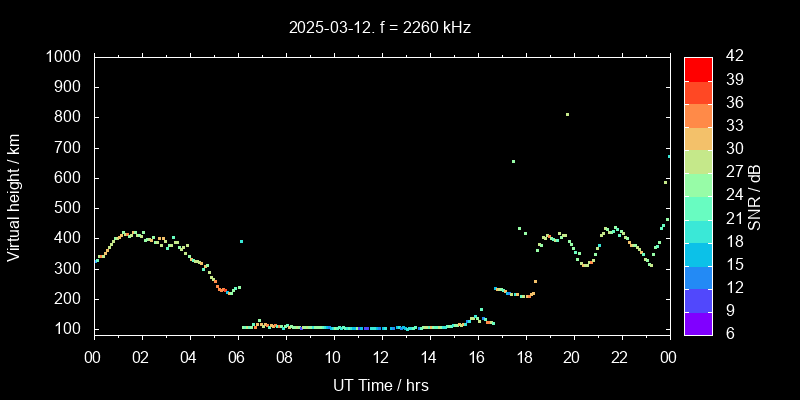Image resolution: width=800 pixels, height=400 pixels.
Task: Click the "SNR / dB" colorbar label
Action: [x=755, y=196]
